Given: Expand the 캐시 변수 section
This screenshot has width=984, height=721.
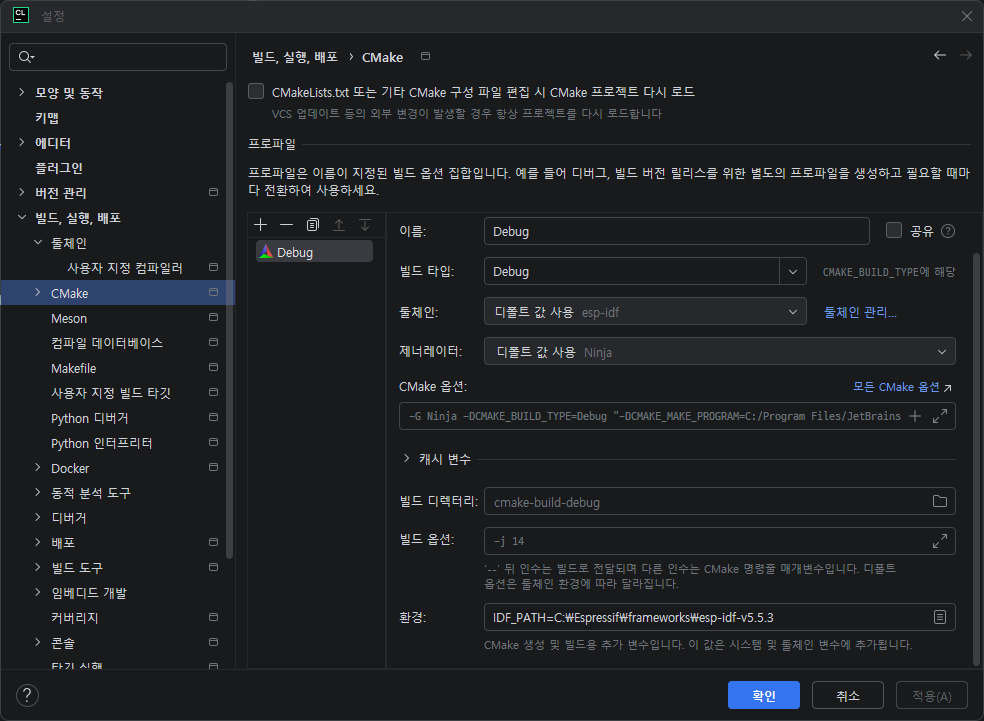Looking at the screenshot, I should tap(406, 458).
